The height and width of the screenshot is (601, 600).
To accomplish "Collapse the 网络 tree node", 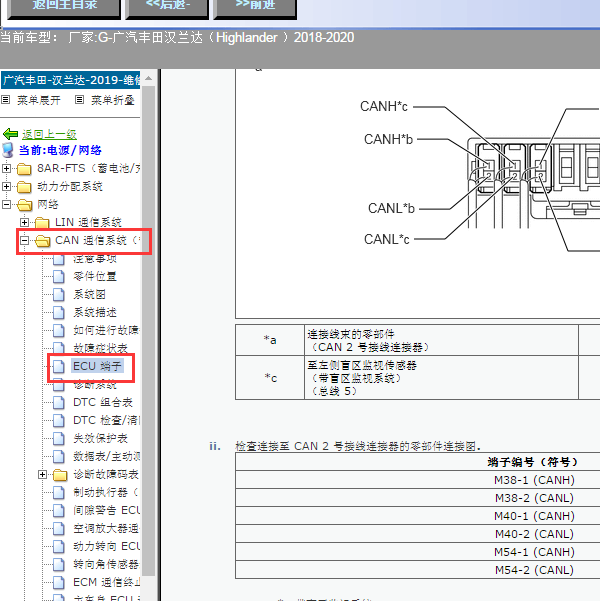I will (x=7, y=204).
